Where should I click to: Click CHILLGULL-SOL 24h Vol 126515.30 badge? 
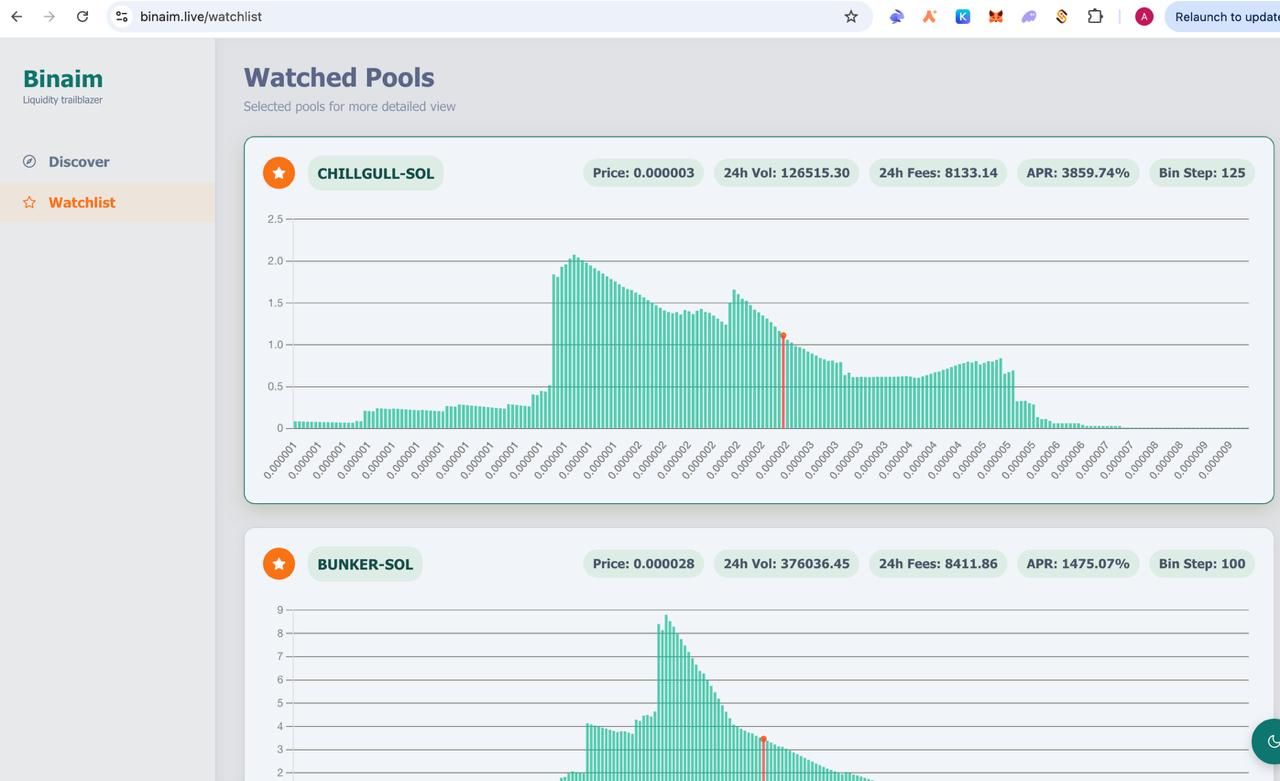pos(786,173)
